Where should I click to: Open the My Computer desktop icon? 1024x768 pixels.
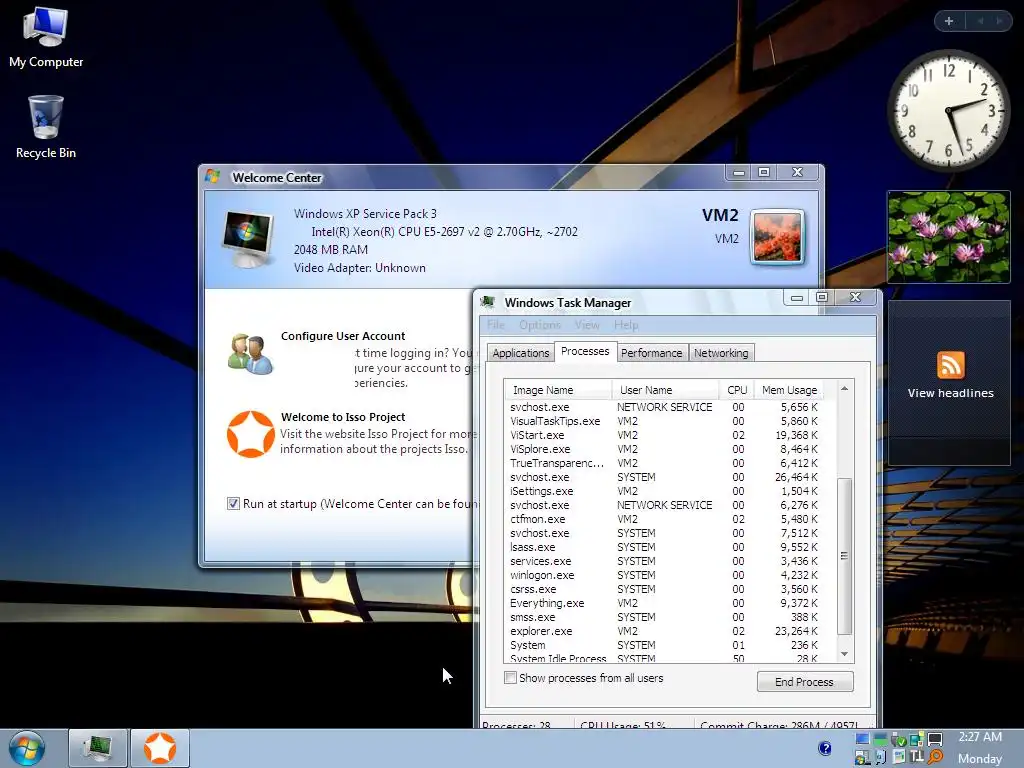point(46,38)
